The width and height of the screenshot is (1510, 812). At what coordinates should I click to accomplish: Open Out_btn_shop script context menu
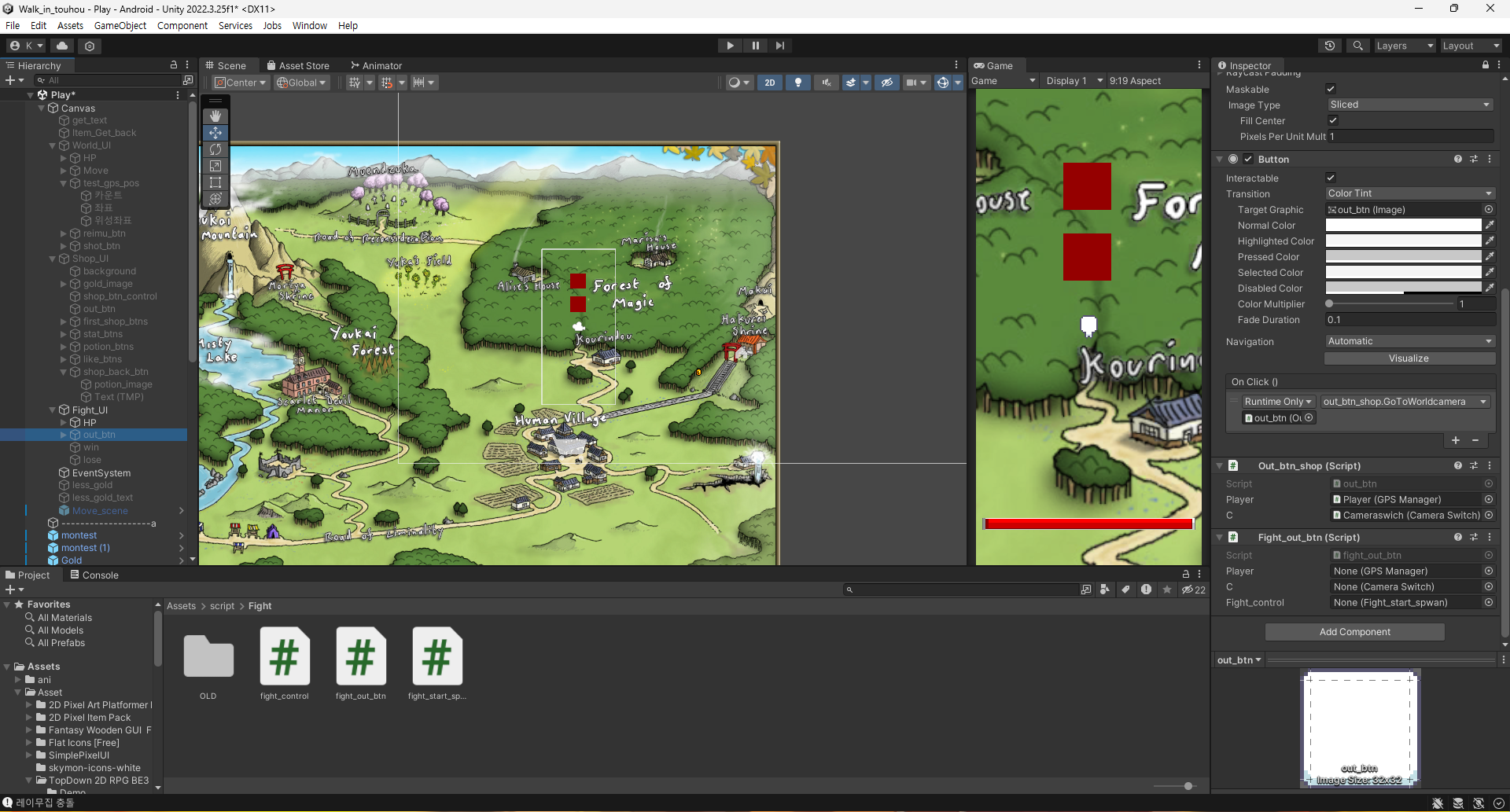tap(1490, 465)
